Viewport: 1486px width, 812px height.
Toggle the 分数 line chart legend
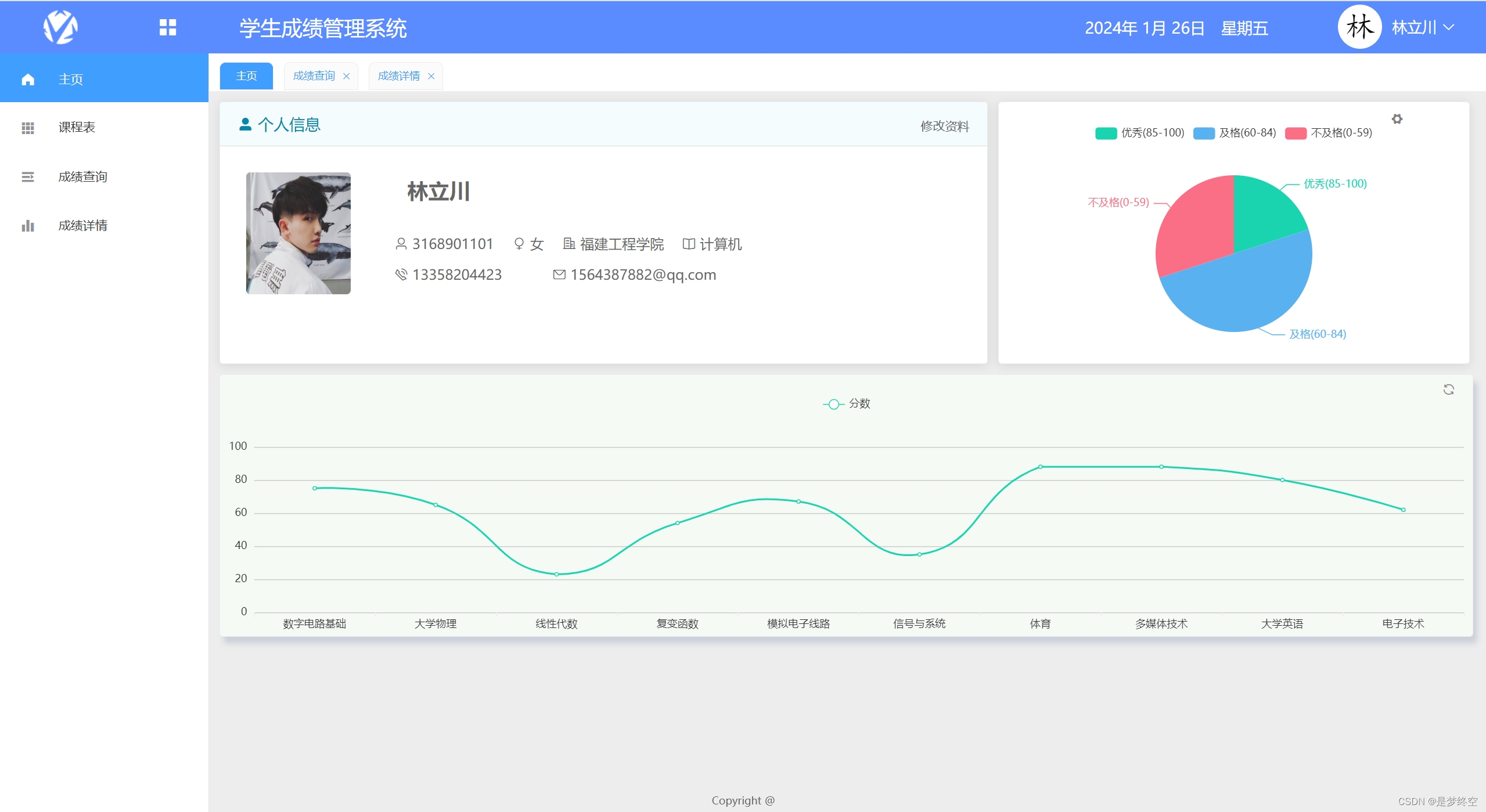[847, 403]
